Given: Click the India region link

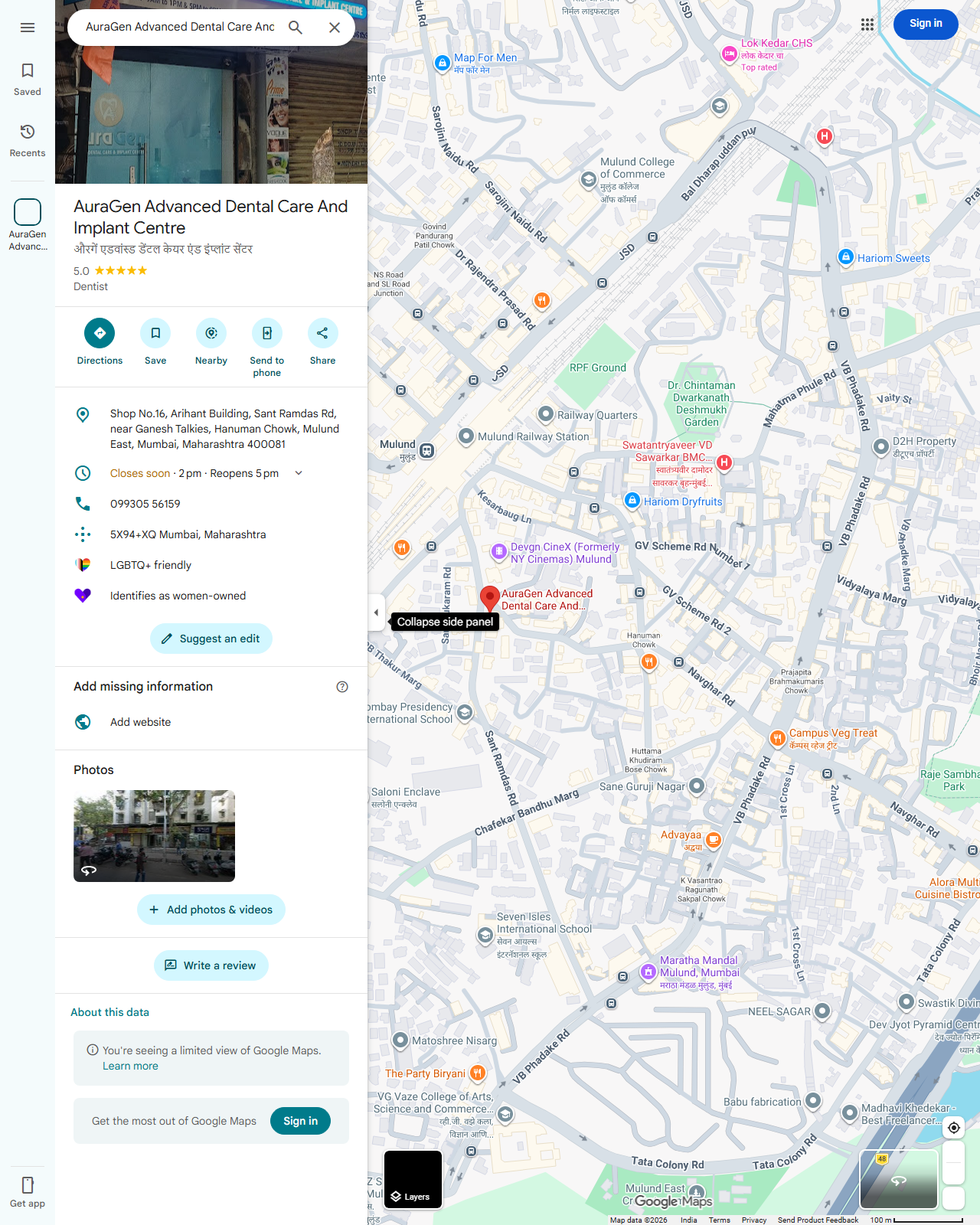Looking at the screenshot, I should pyautogui.click(x=688, y=1220).
